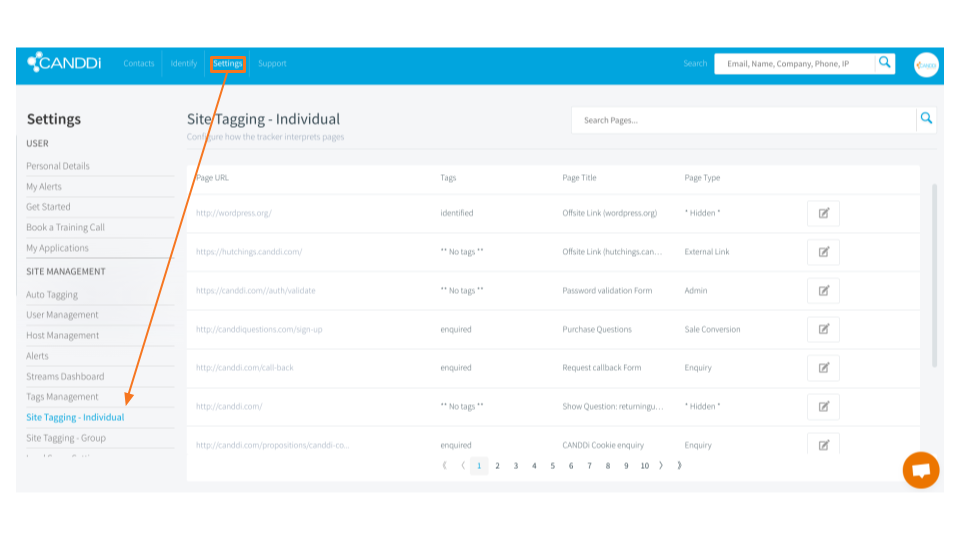
Task: Open Host Management
Action: pos(62,336)
